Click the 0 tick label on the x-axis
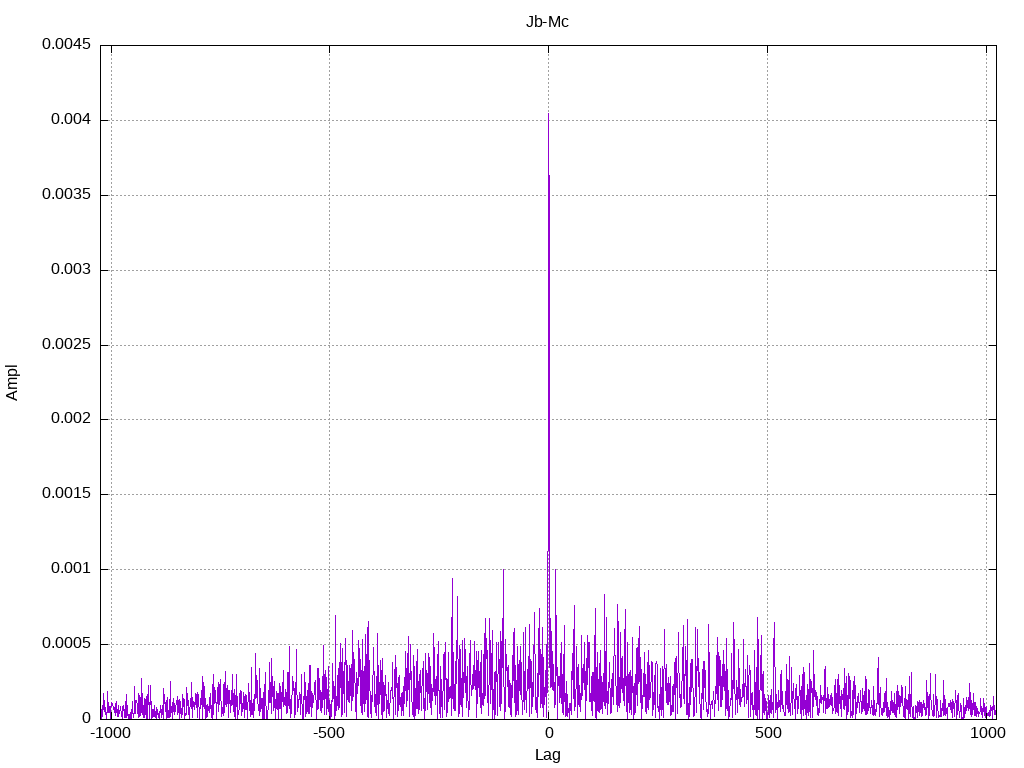This screenshot has width=1024, height=768. tap(548, 733)
